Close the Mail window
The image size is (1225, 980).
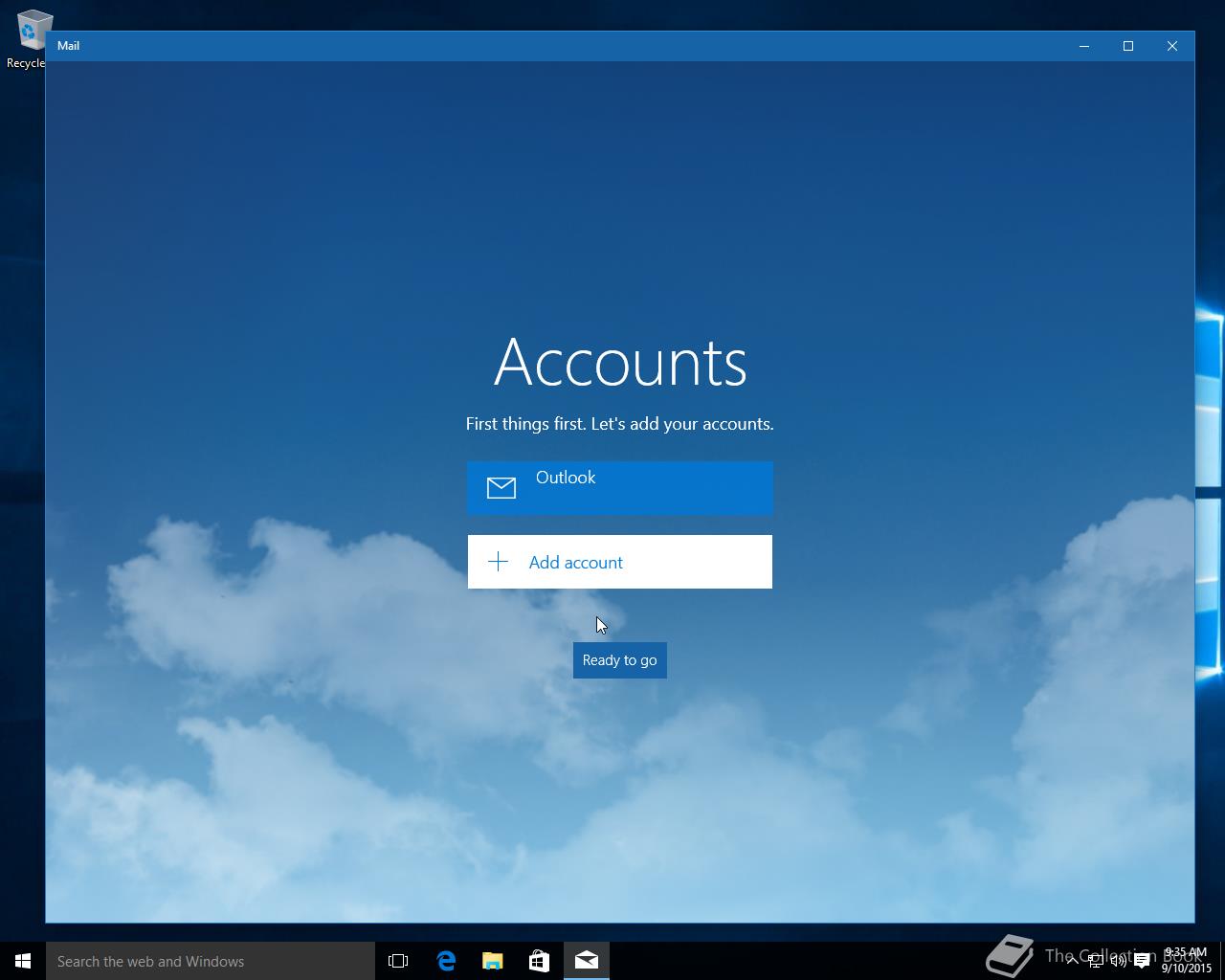point(1172,46)
